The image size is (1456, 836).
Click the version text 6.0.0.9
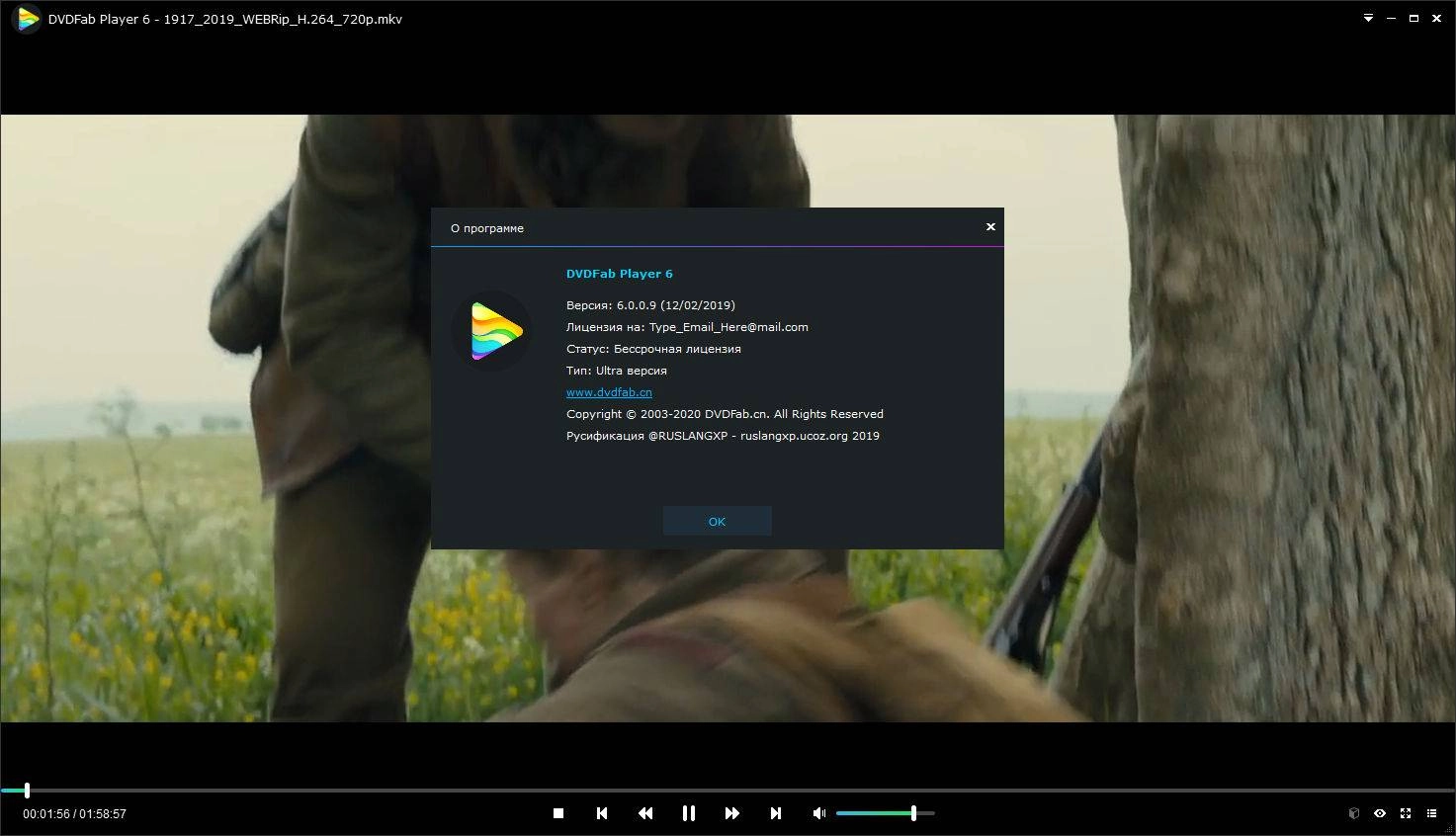pos(650,305)
